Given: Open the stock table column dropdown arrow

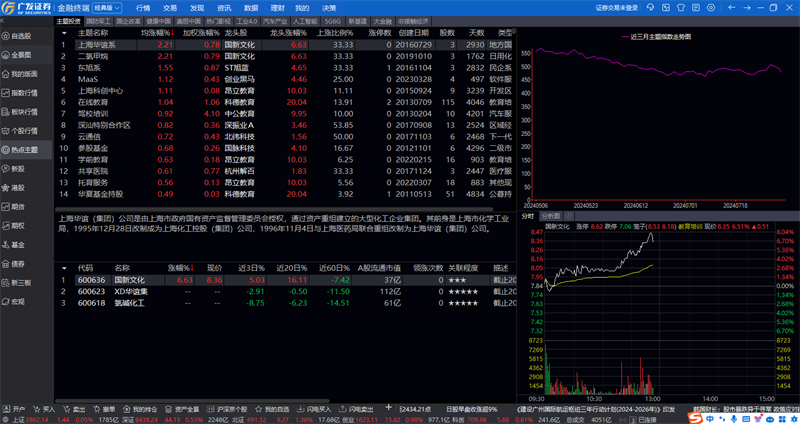Looking at the screenshot, I should tap(64, 268).
